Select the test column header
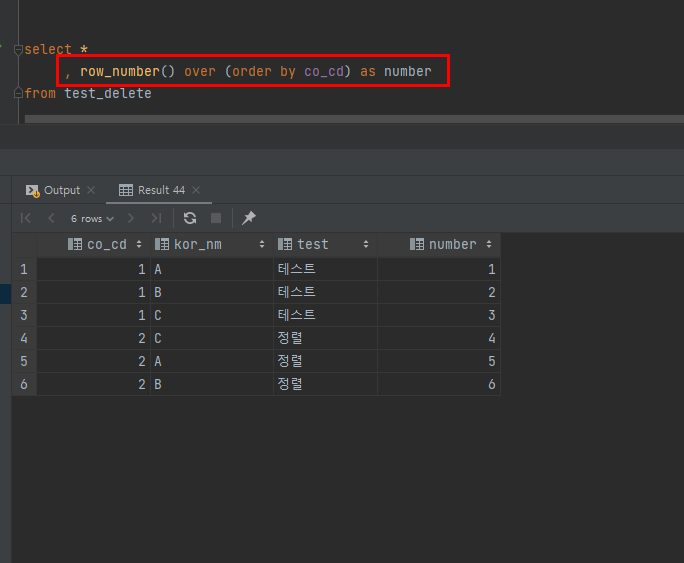This screenshot has width=684, height=563. pos(325,245)
